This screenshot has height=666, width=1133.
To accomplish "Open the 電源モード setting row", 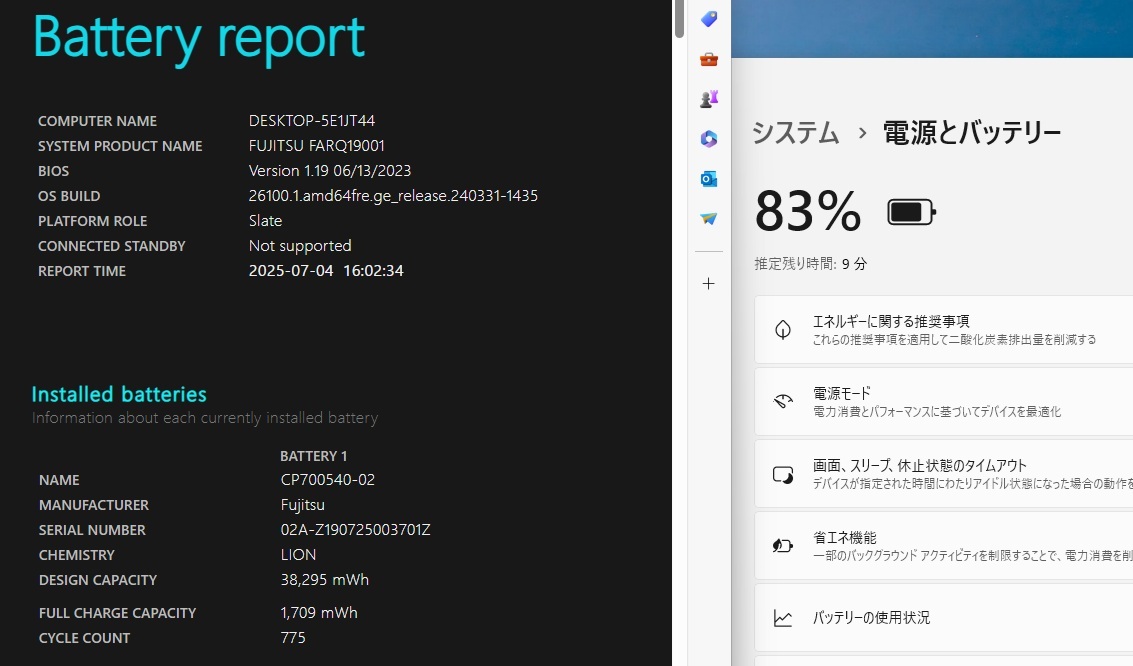I will point(944,402).
